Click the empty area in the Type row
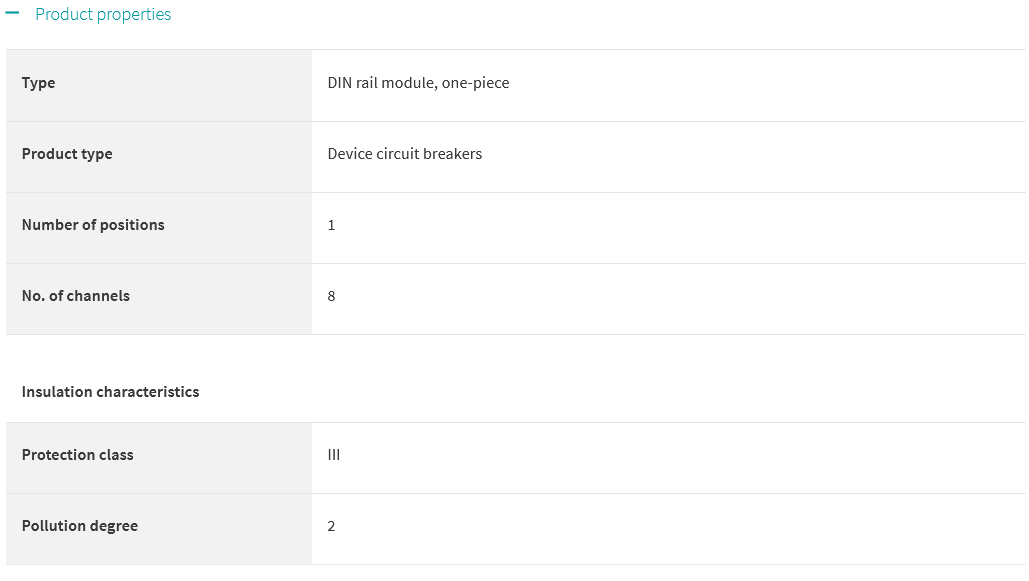Image resolution: width=1029 pixels, height=581 pixels. coord(766,85)
